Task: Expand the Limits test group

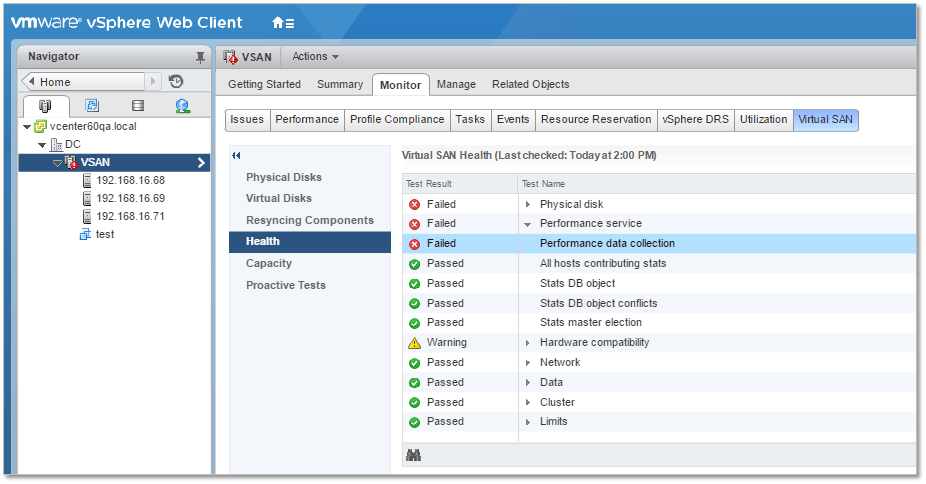Action: click(x=528, y=422)
